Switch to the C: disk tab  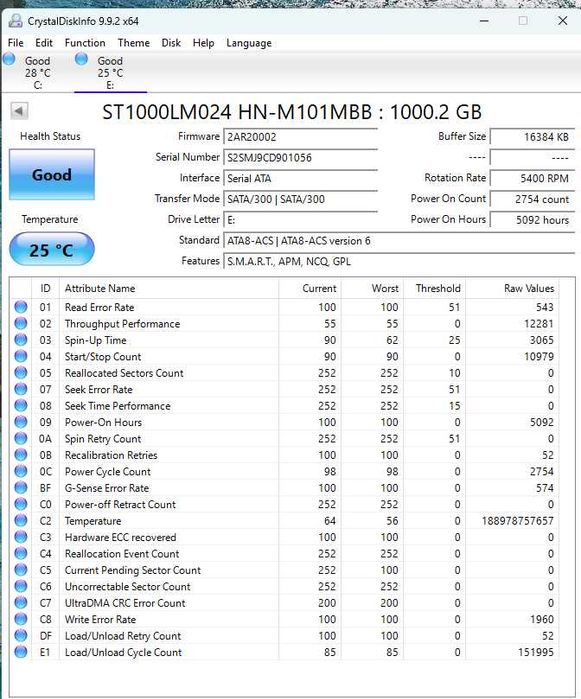(x=37, y=72)
